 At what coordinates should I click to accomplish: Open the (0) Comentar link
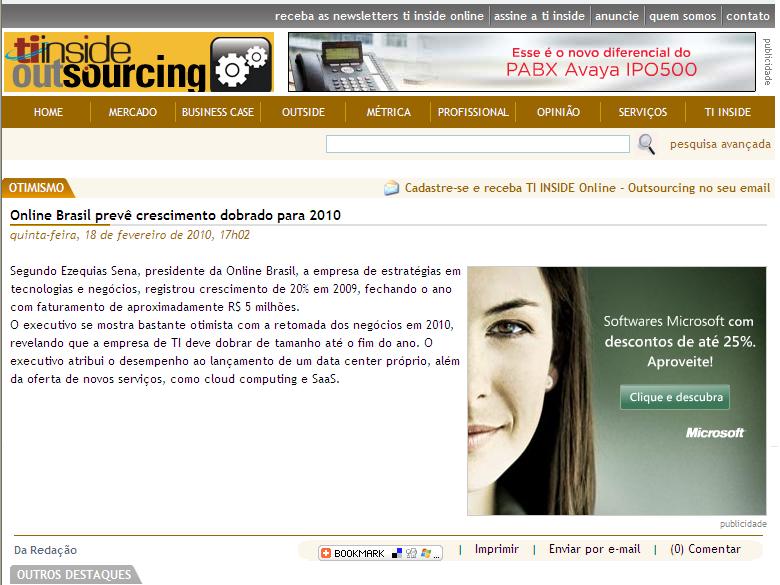[705, 549]
